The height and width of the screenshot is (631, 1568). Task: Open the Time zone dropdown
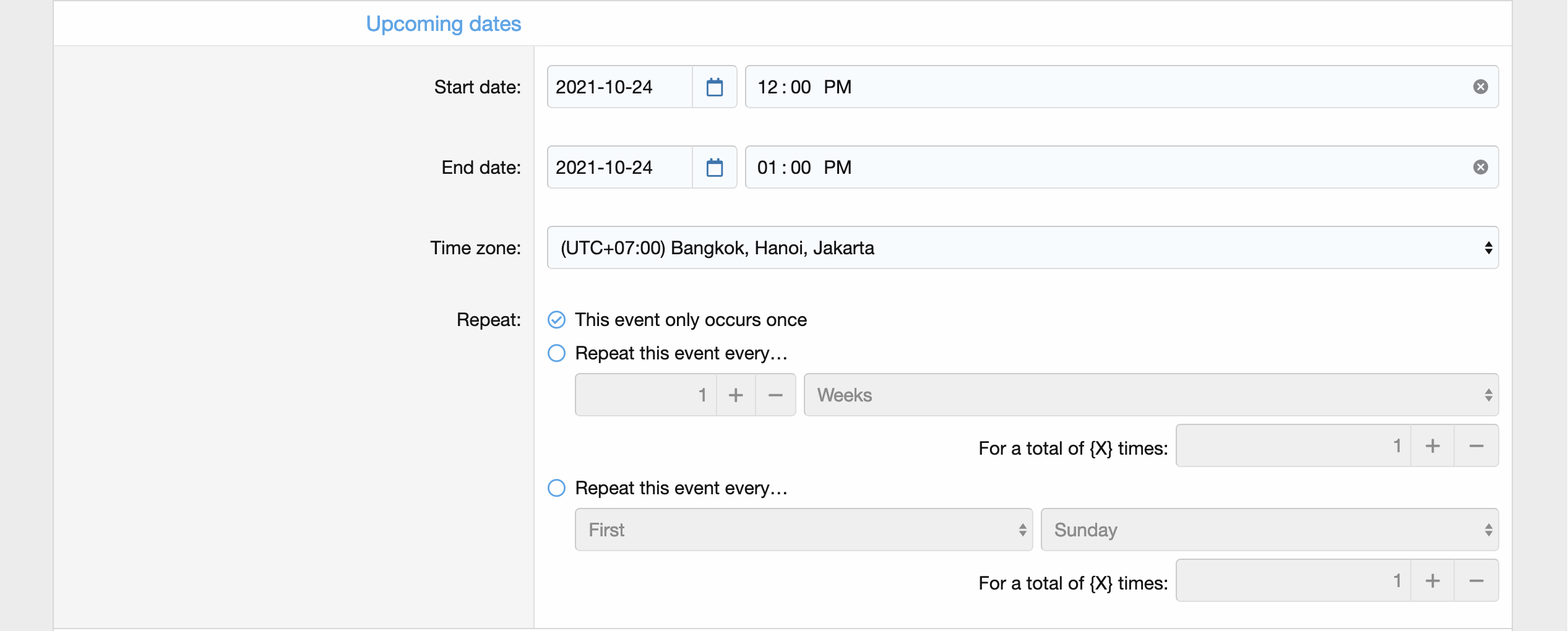[1023, 248]
